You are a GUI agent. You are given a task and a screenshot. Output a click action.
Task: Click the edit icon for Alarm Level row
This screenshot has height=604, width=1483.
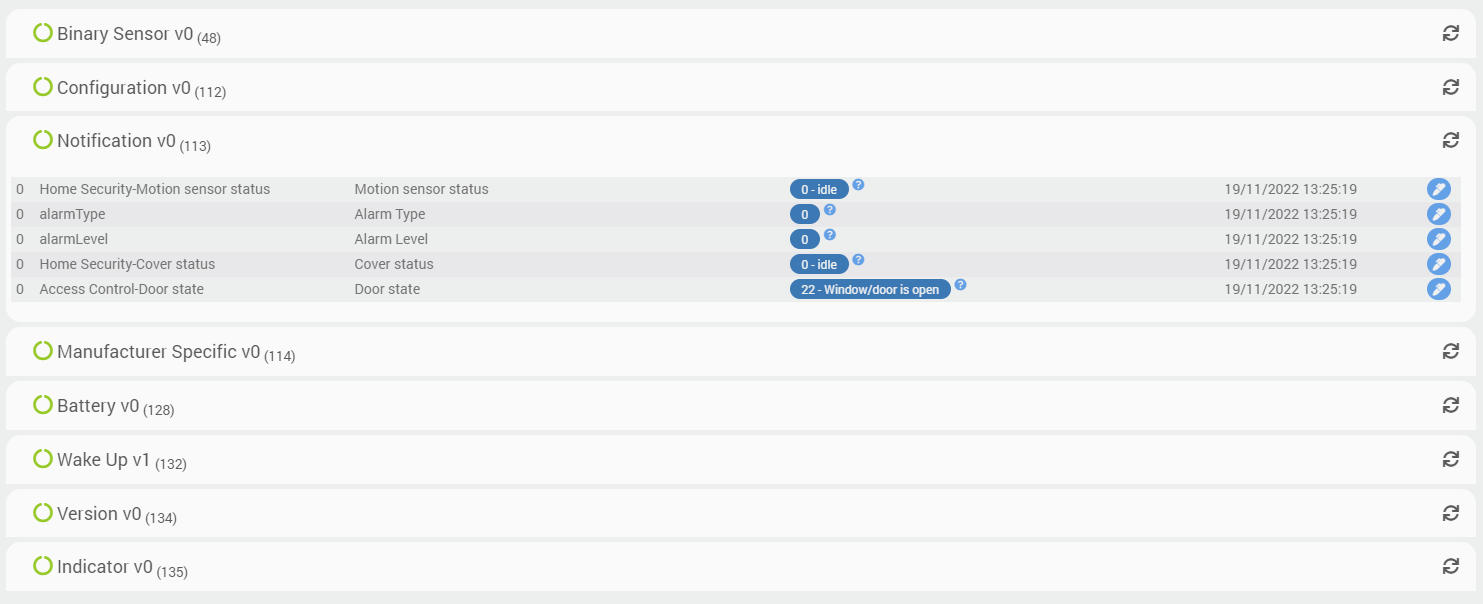point(1438,239)
